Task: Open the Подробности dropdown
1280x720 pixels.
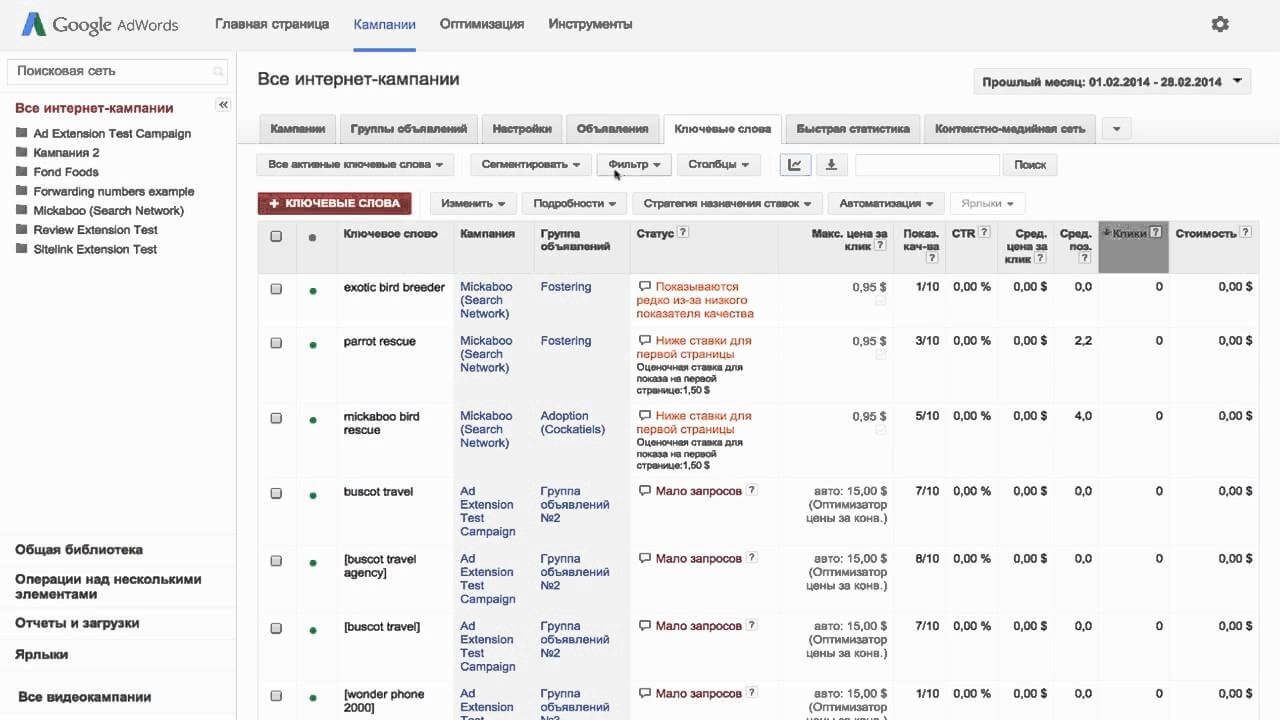Action: click(x=574, y=204)
